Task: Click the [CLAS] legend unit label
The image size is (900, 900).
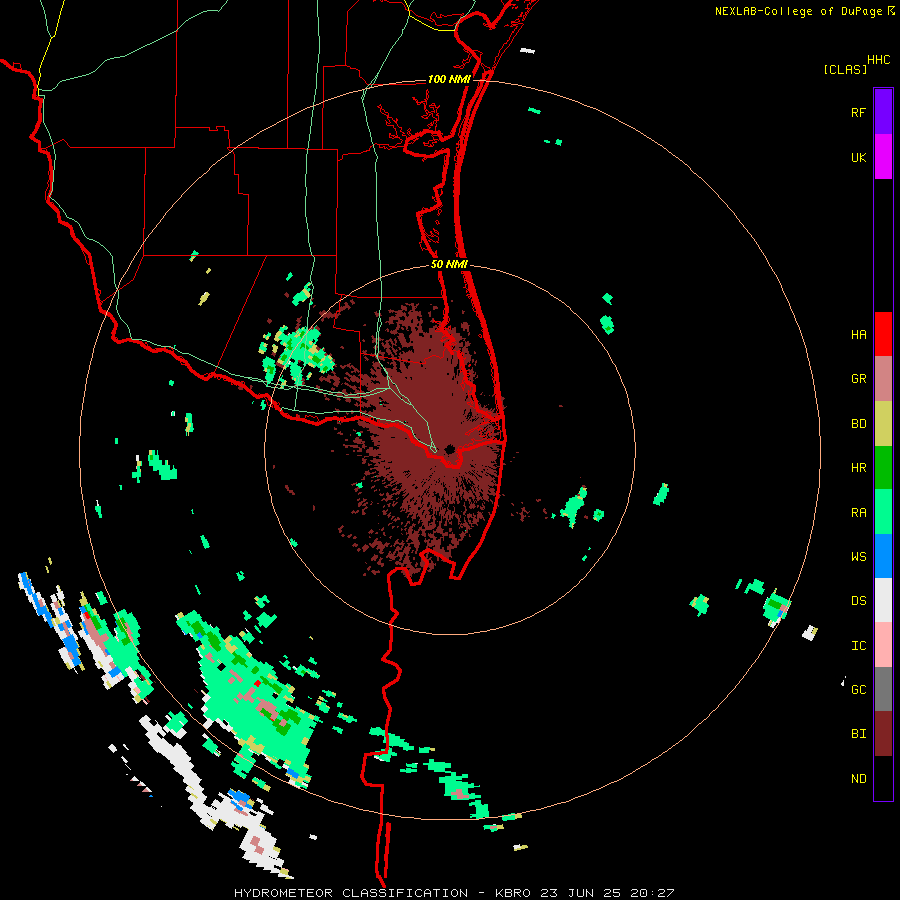Action: pyautogui.click(x=845, y=69)
